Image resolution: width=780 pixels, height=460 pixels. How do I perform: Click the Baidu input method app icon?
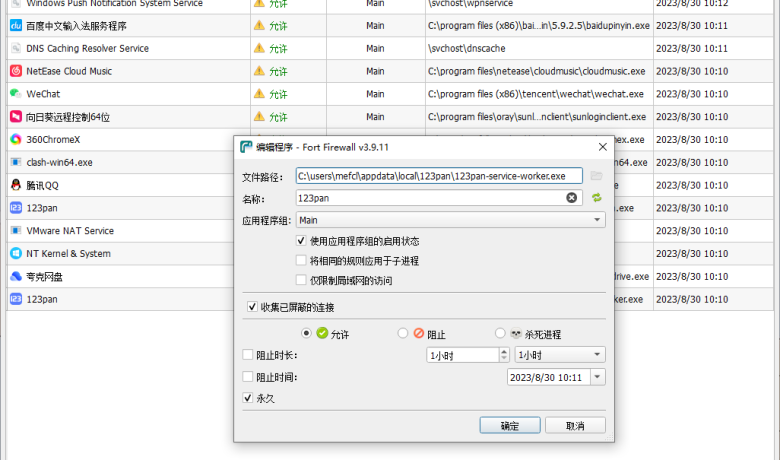16,25
